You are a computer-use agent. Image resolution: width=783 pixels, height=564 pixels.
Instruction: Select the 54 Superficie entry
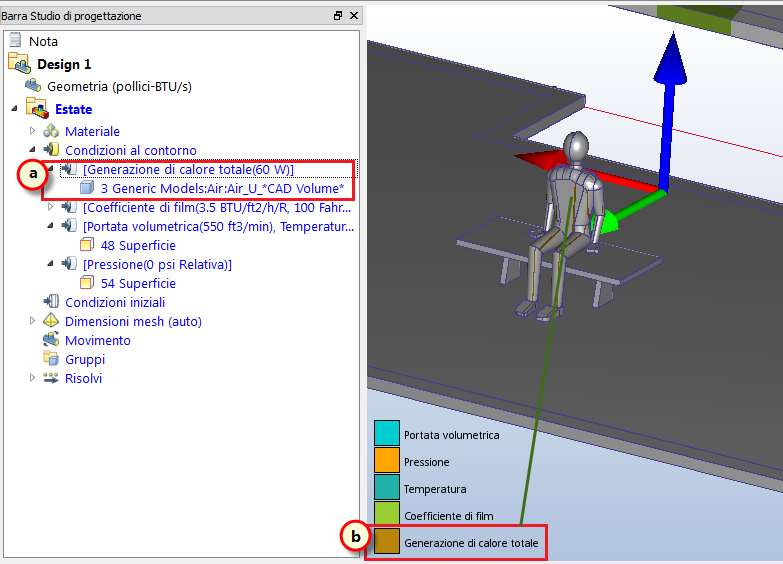(x=138, y=284)
